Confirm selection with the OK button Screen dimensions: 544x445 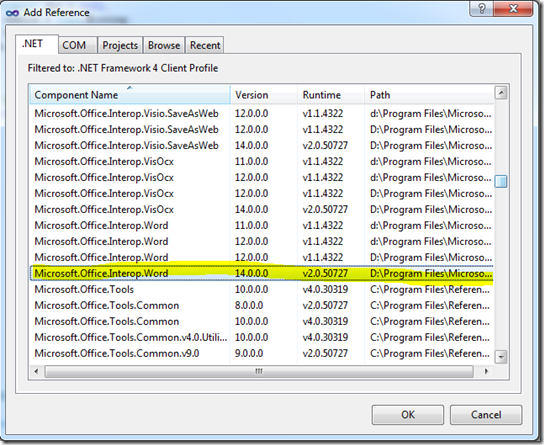pyautogui.click(x=408, y=414)
